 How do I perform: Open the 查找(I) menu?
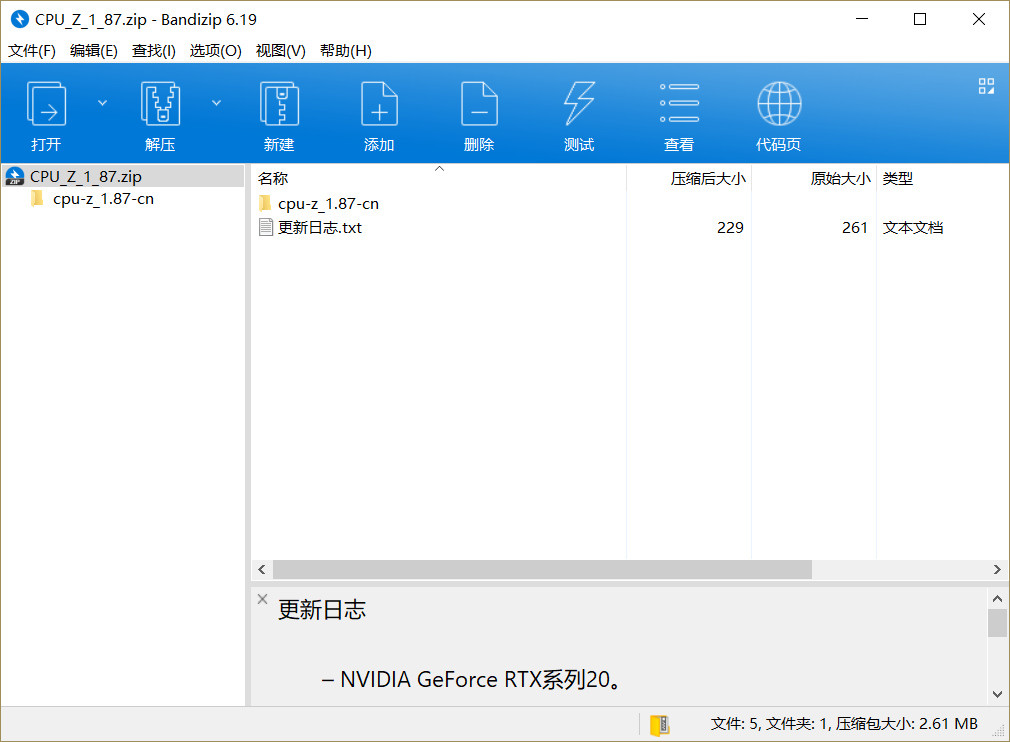coord(154,51)
